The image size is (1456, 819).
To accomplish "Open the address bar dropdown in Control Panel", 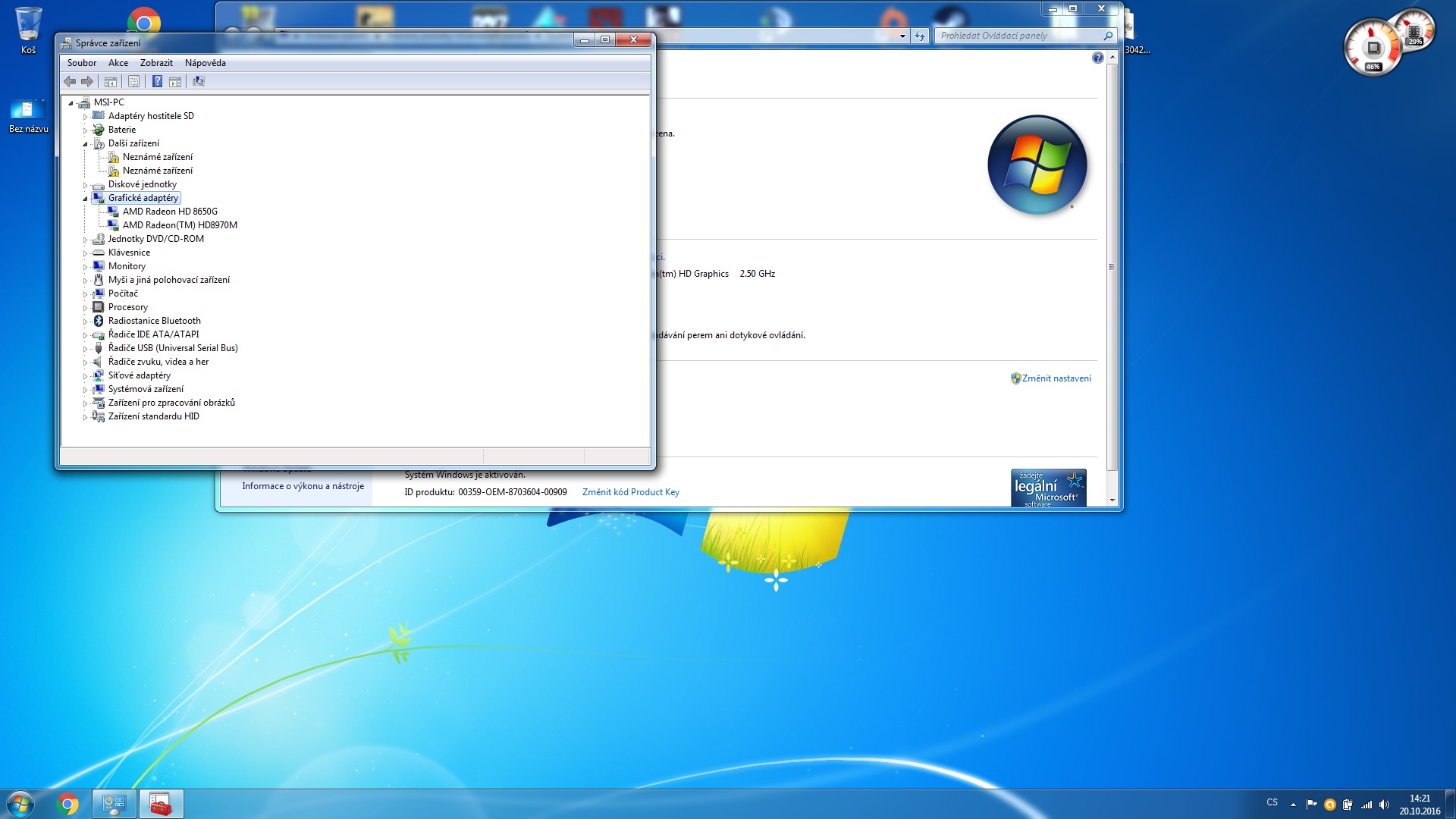I will [x=902, y=36].
